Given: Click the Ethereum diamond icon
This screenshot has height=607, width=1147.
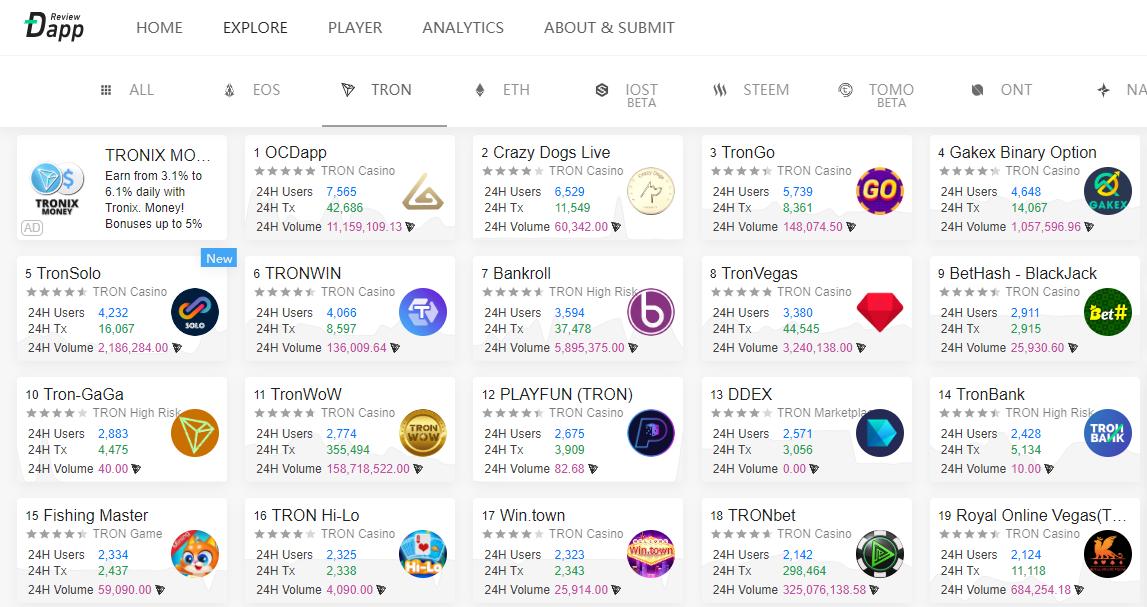Looking at the screenshot, I should pos(480,90).
